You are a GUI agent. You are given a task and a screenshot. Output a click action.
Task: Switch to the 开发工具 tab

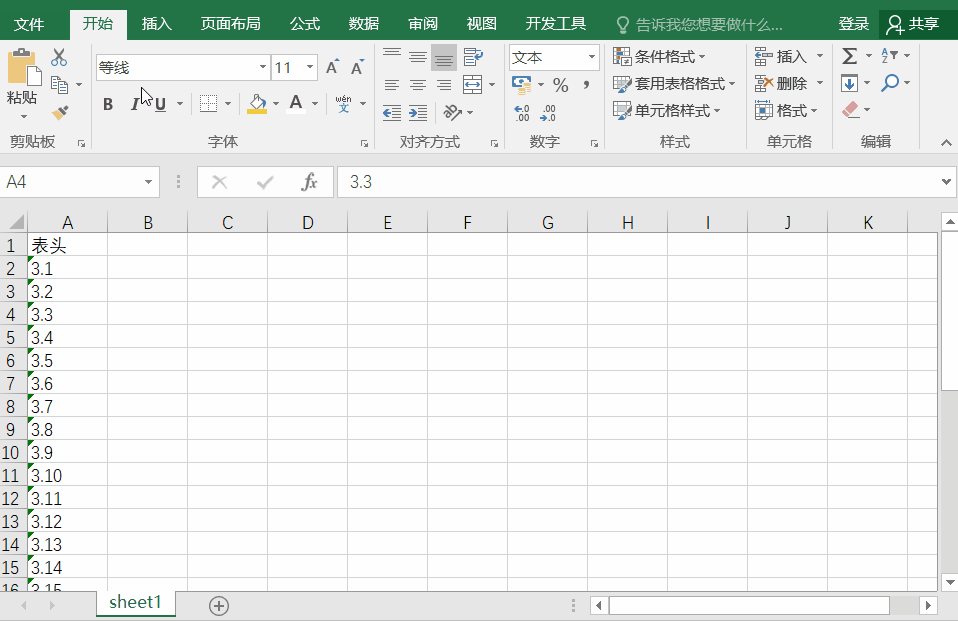click(x=555, y=24)
